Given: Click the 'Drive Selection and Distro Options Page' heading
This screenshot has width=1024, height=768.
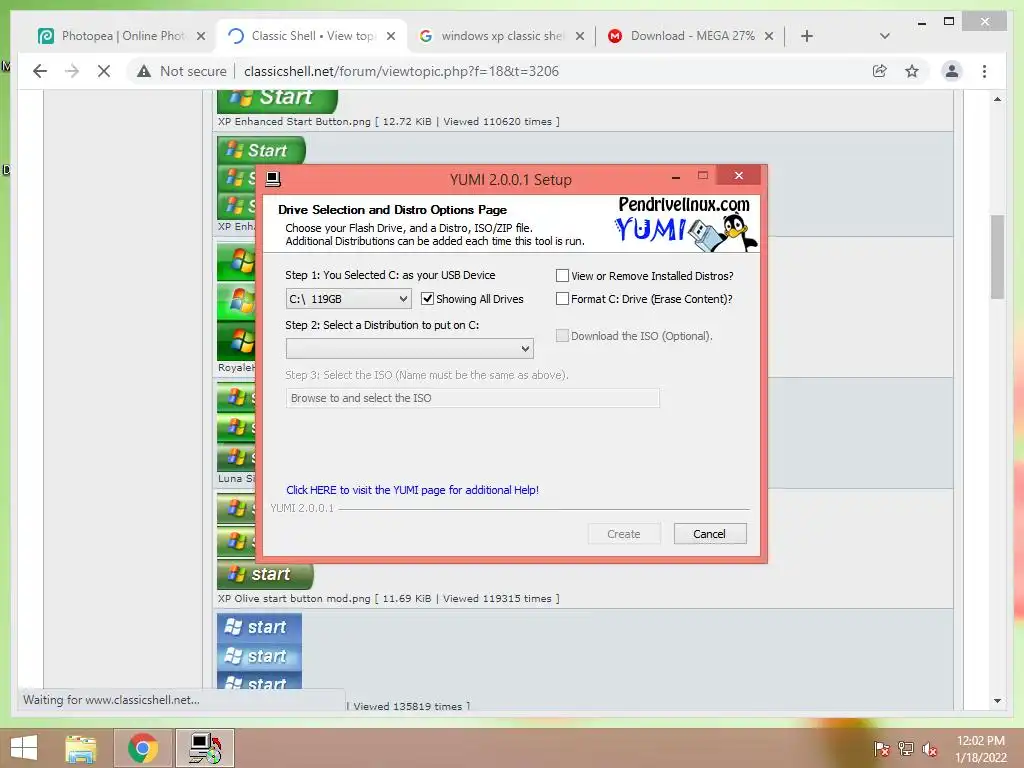Looking at the screenshot, I should tap(392, 210).
